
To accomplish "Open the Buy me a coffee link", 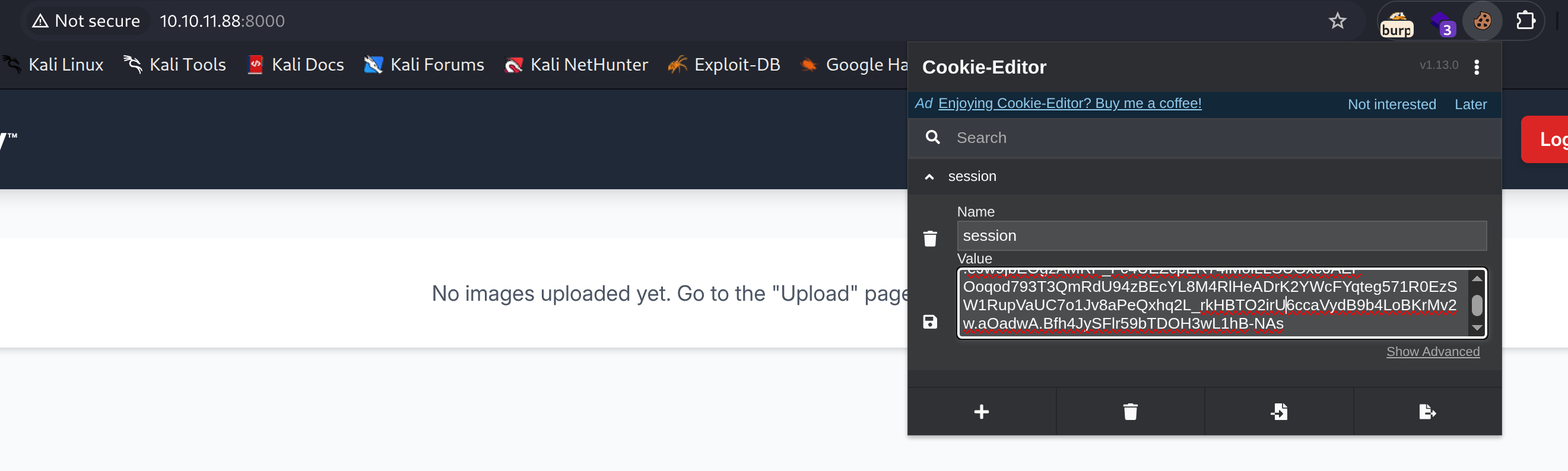I will pos(1069,103).
